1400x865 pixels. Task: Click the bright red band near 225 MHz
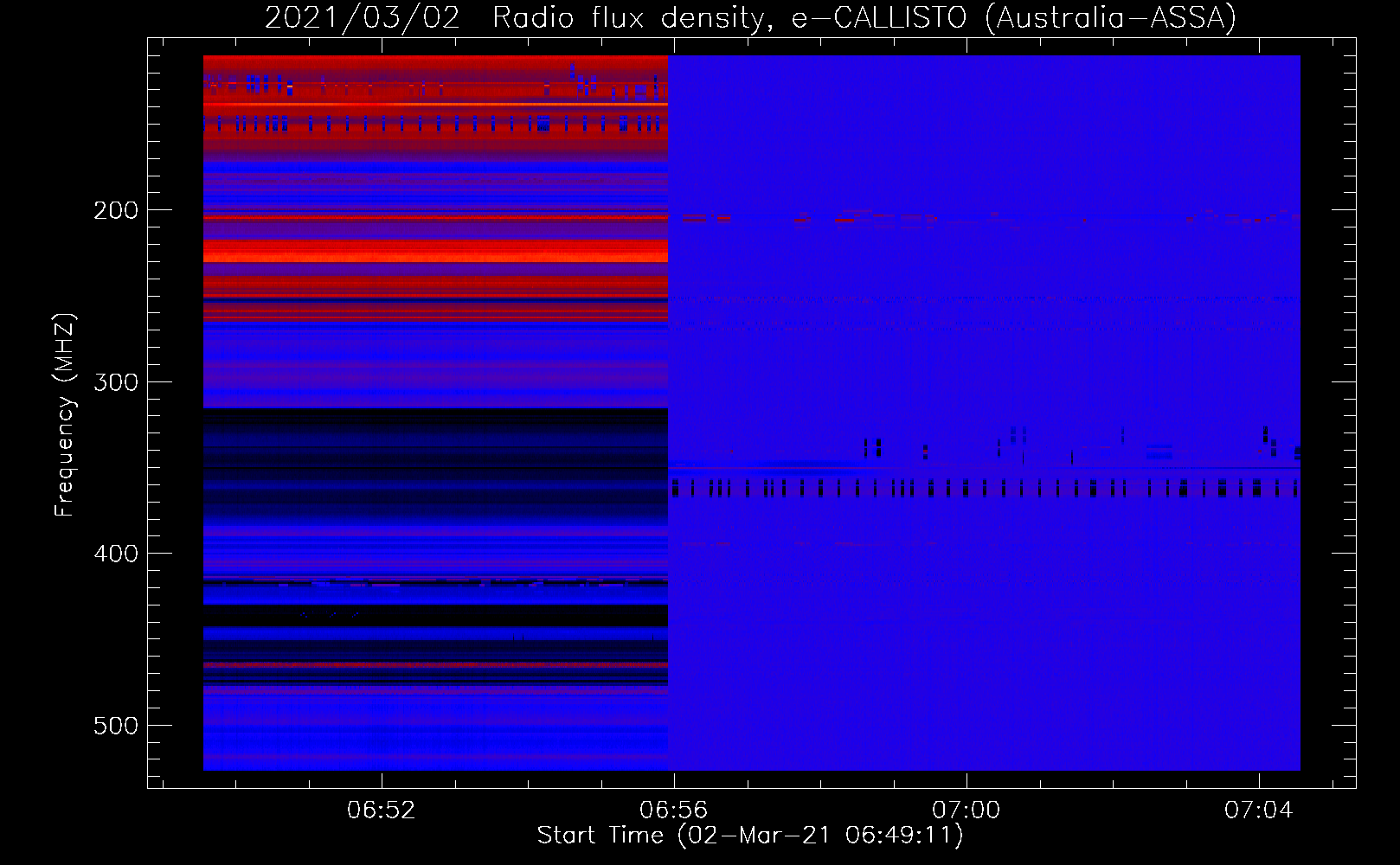(435, 252)
